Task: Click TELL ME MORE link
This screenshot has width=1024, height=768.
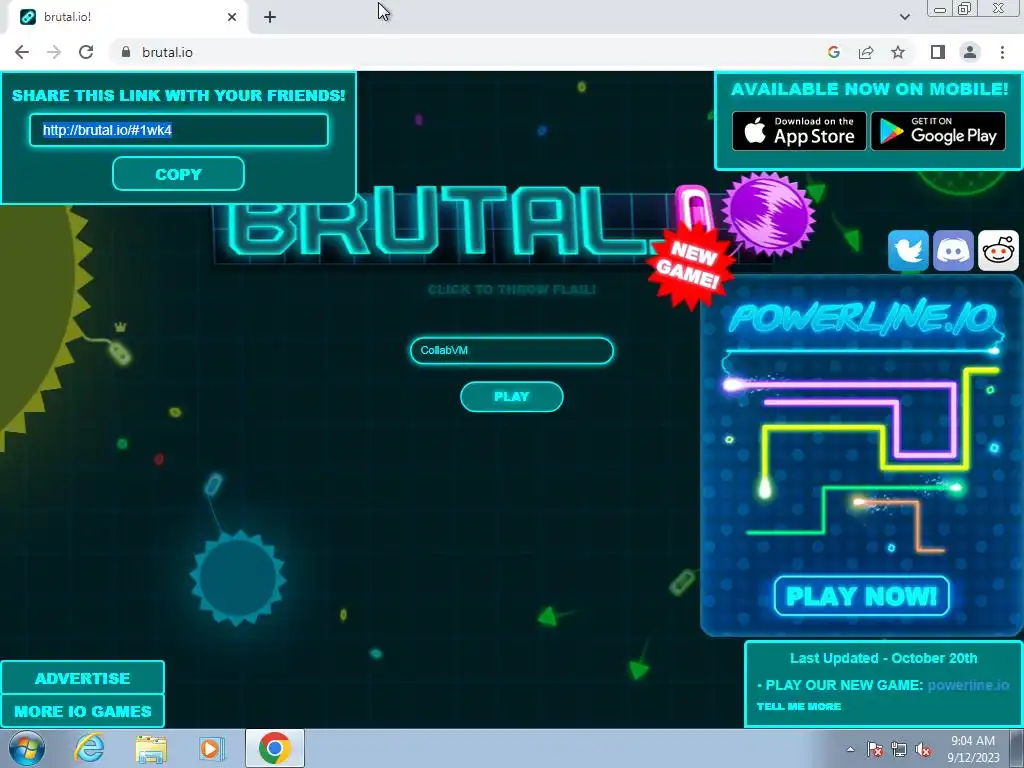Action: (799, 707)
